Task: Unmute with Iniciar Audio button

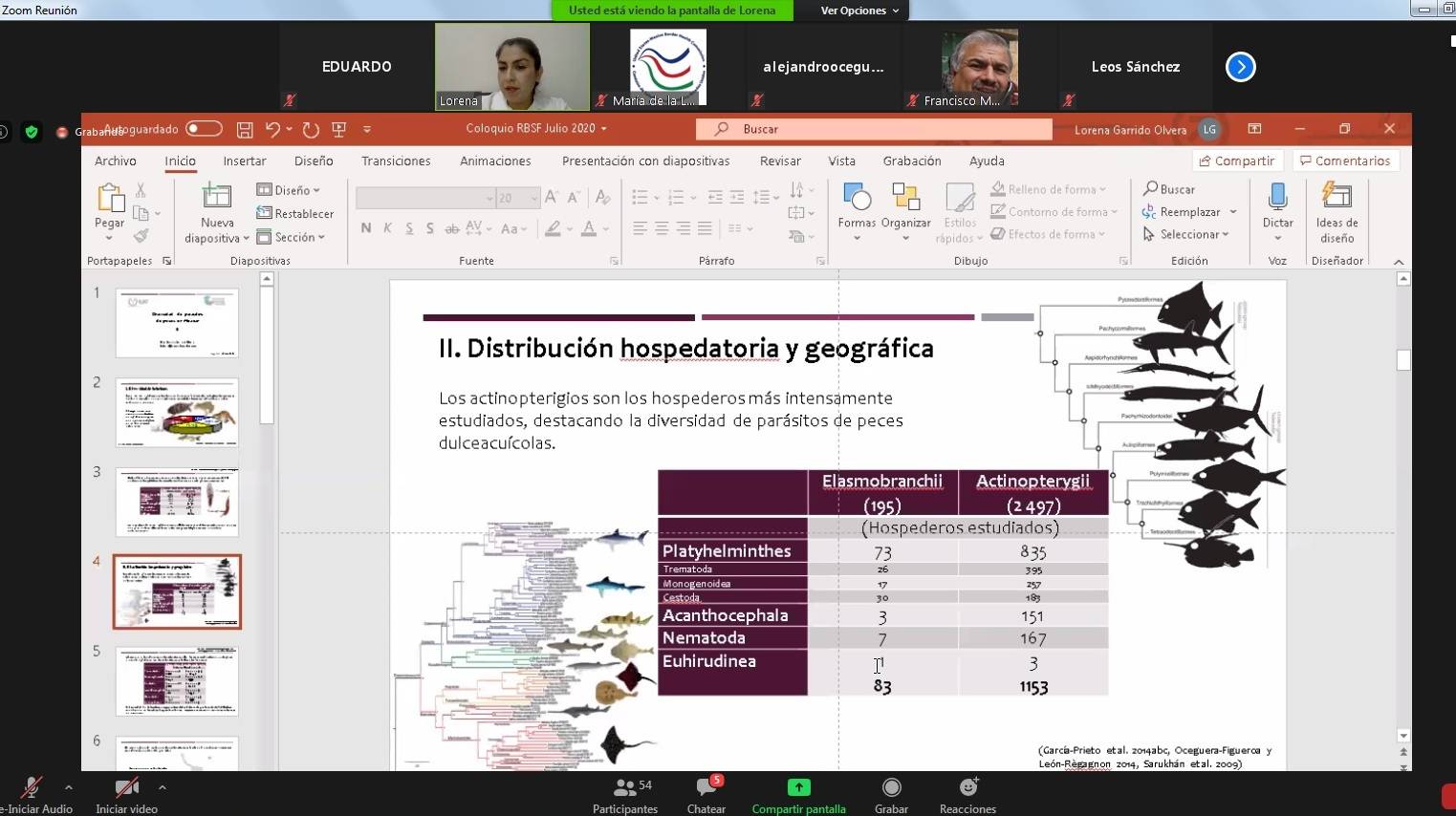Action: (32, 787)
